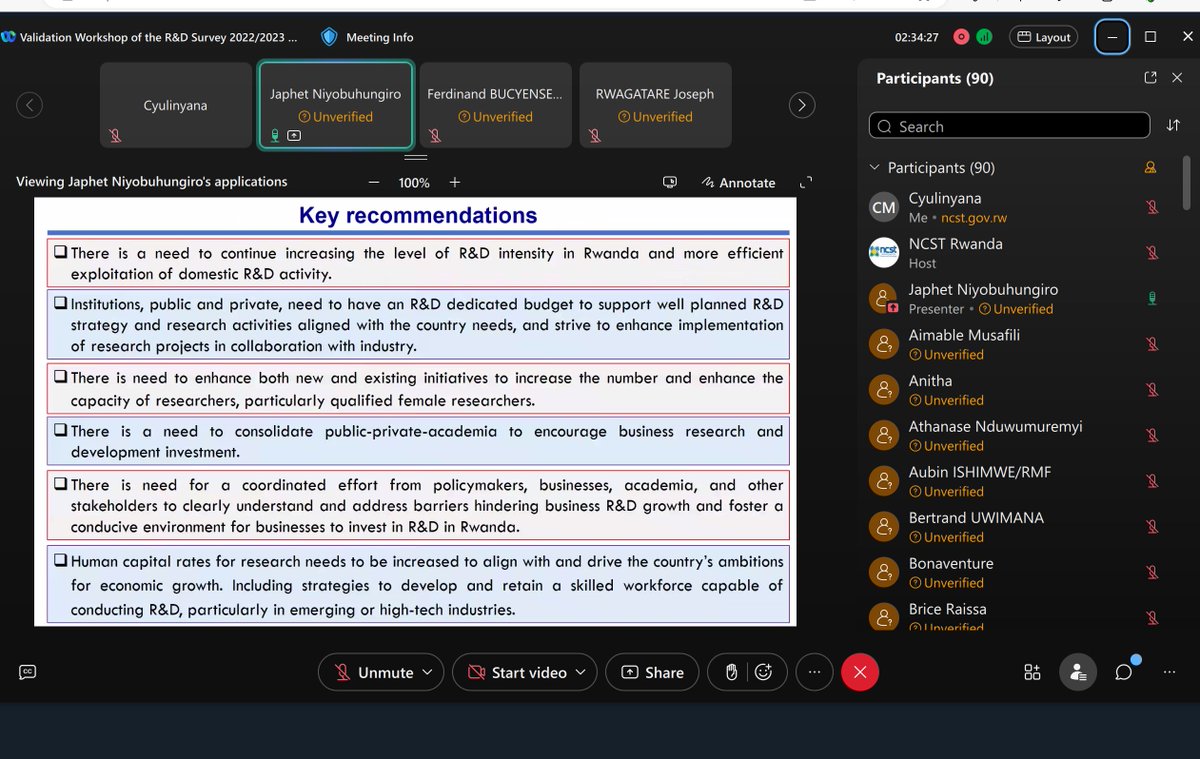Click the gold attendee icon beside Participants (90)

pos(1150,168)
